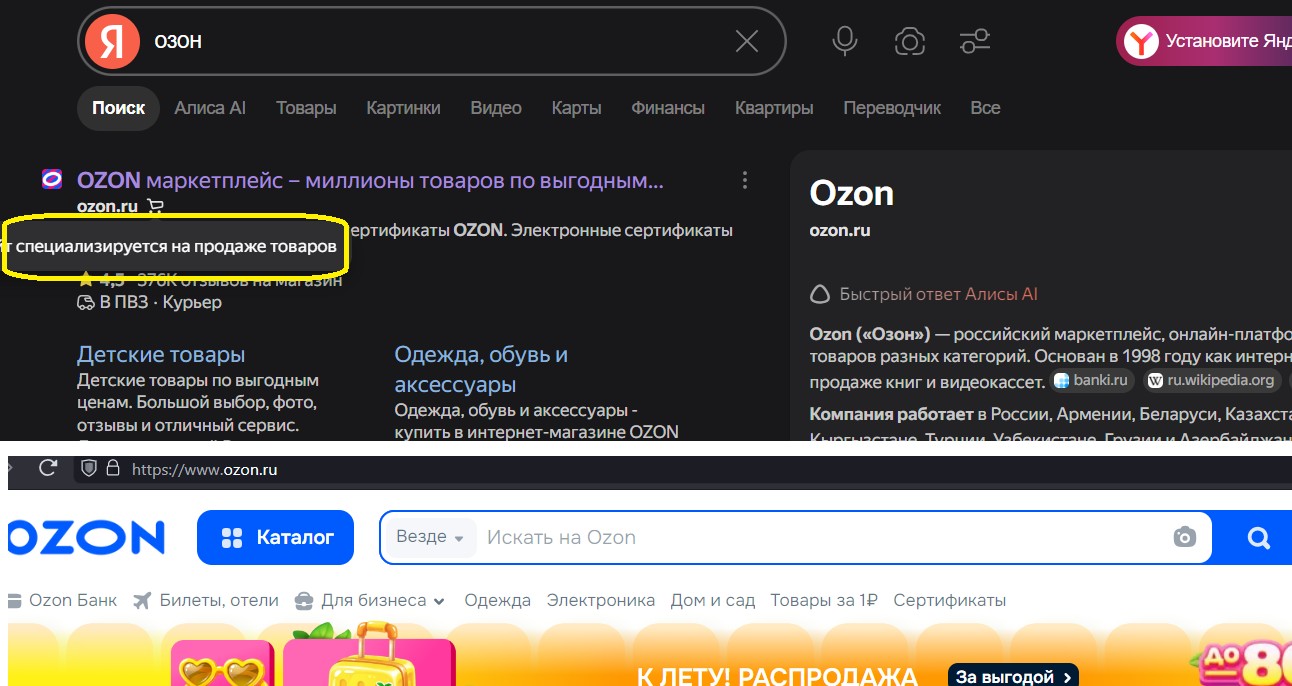Search by photo camera icon on Ozon
The width and height of the screenshot is (1292, 686).
[x=1185, y=537]
